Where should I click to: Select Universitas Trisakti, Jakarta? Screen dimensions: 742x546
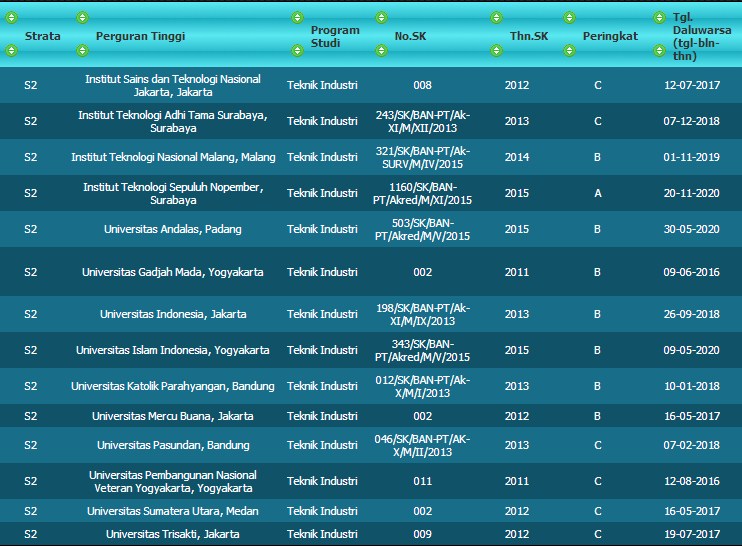coord(173,534)
